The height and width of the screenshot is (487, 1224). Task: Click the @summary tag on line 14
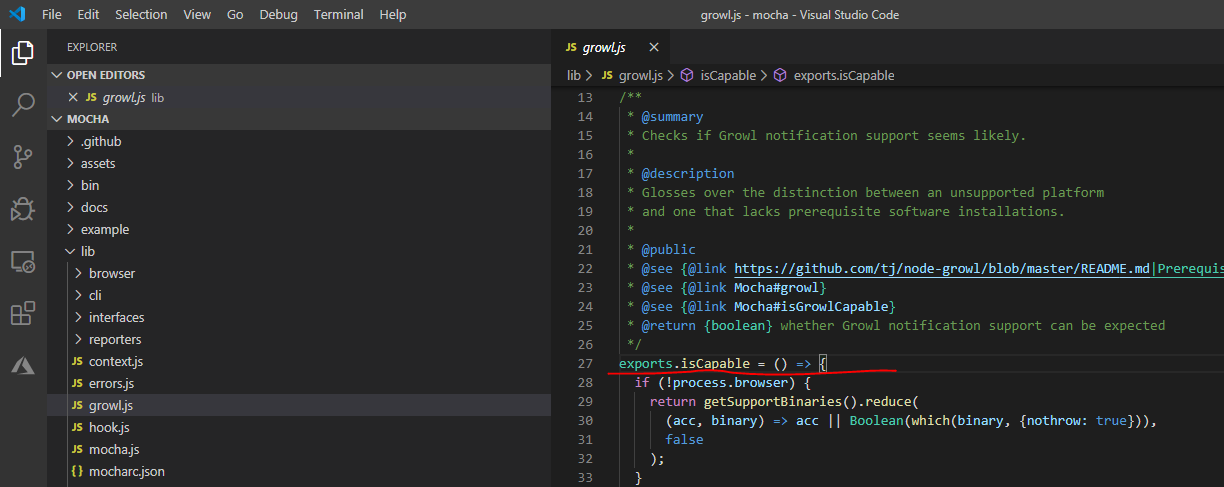point(672,116)
